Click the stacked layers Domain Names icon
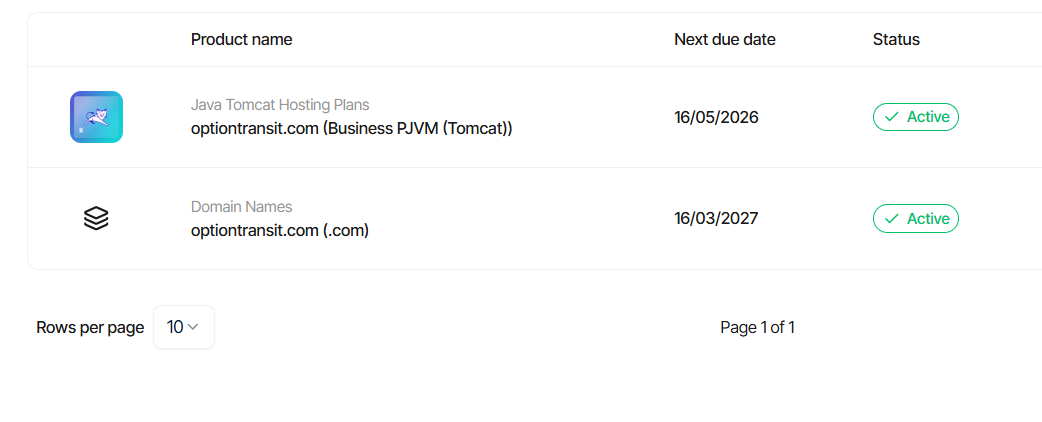 click(x=96, y=218)
